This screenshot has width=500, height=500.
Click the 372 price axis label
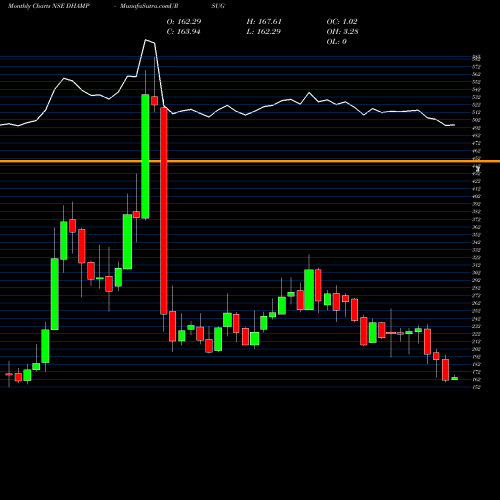pyautogui.click(x=476, y=219)
